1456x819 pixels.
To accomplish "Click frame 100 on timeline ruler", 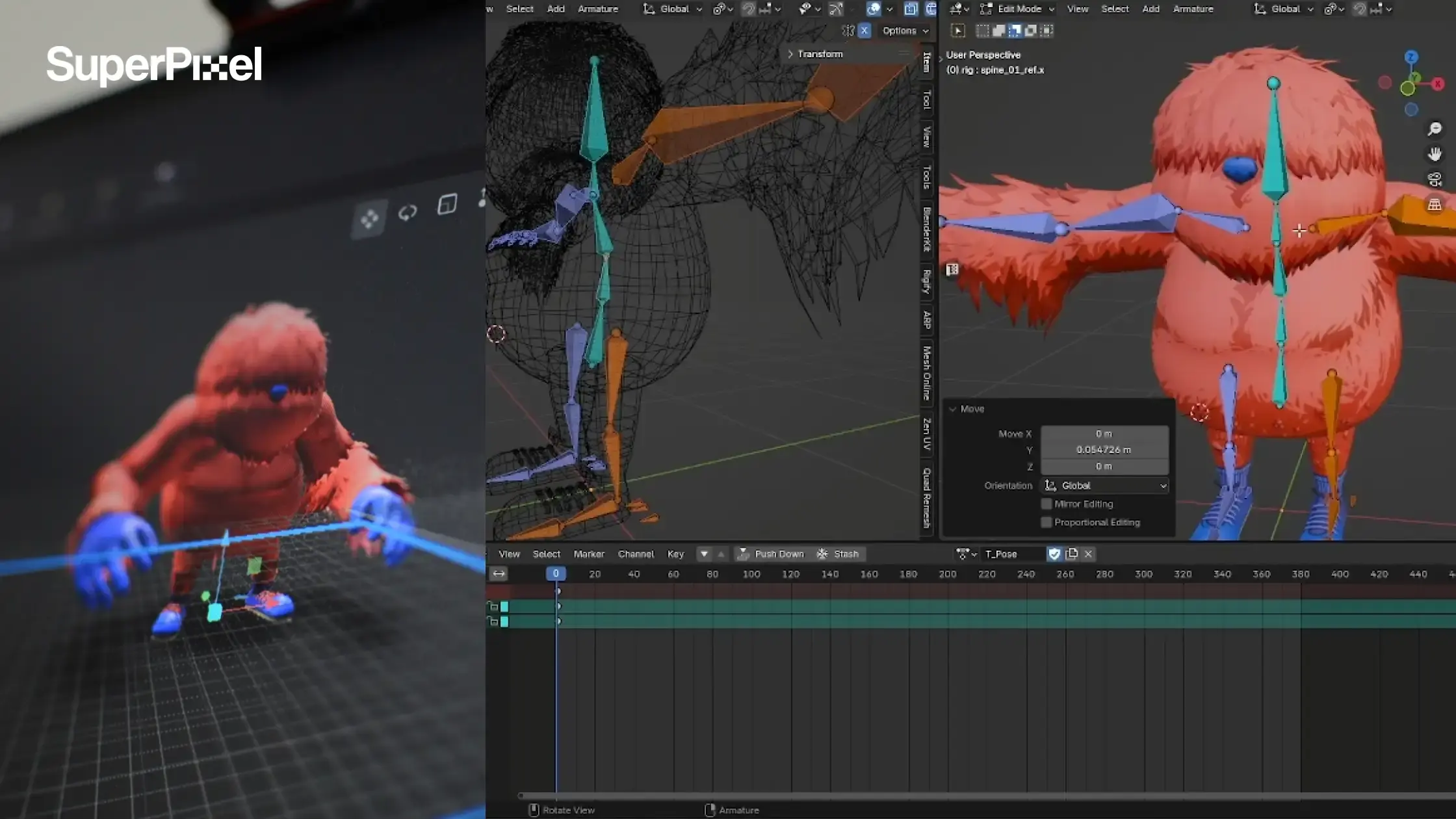I will coord(751,574).
